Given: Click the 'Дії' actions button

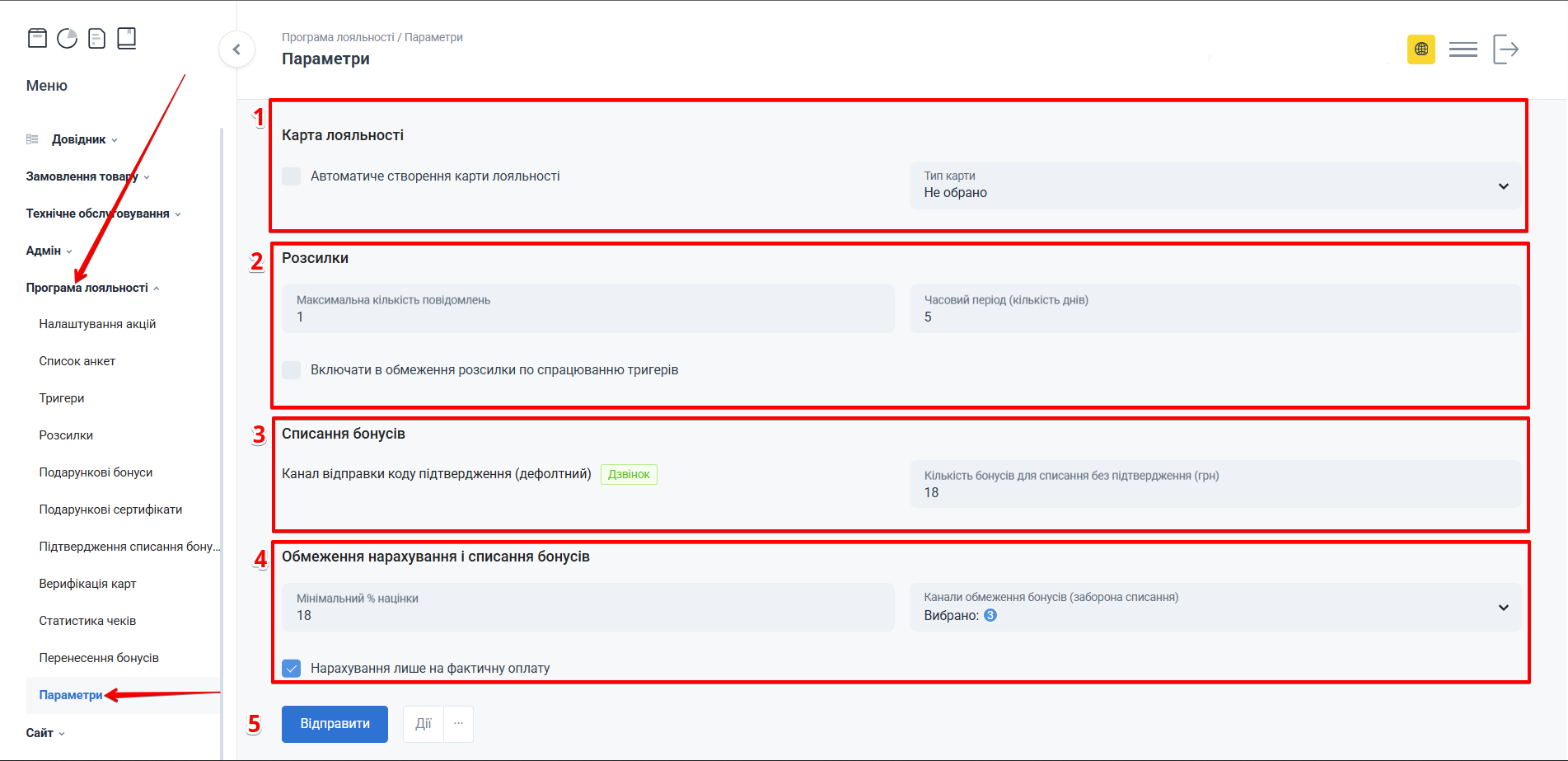Looking at the screenshot, I should coord(424,724).
